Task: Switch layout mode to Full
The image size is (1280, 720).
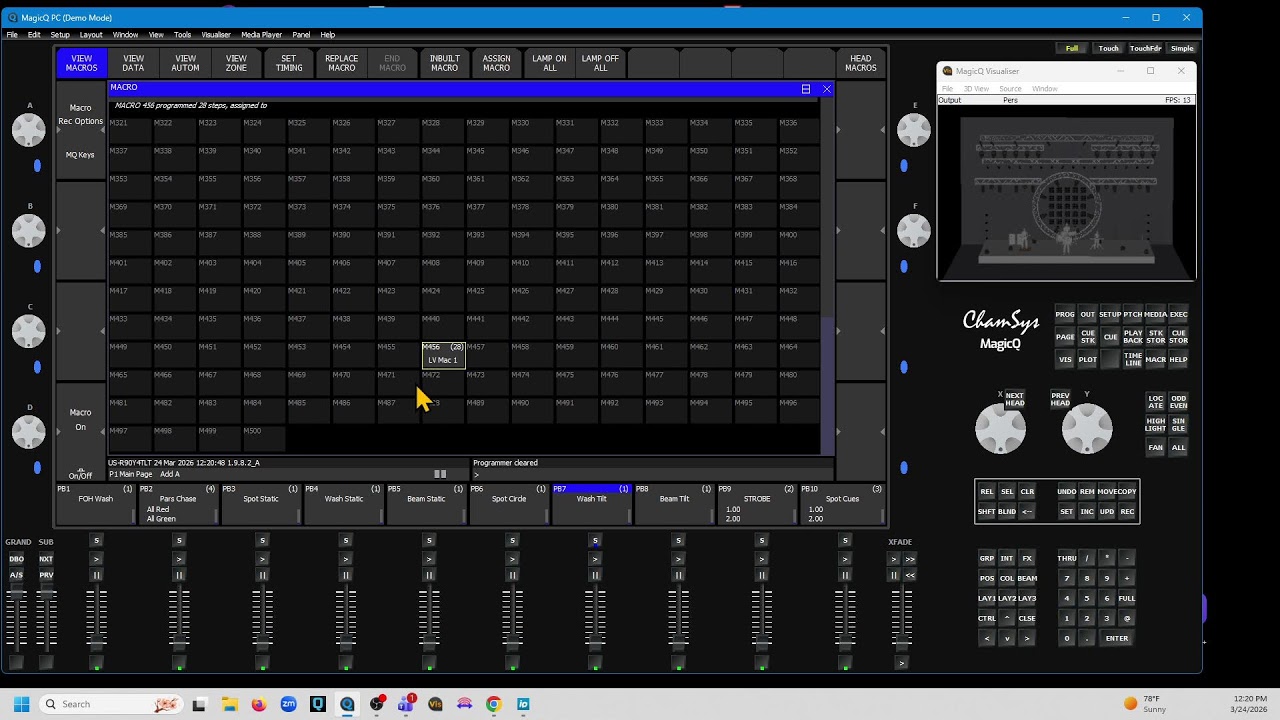Action: pos(1072,48)
